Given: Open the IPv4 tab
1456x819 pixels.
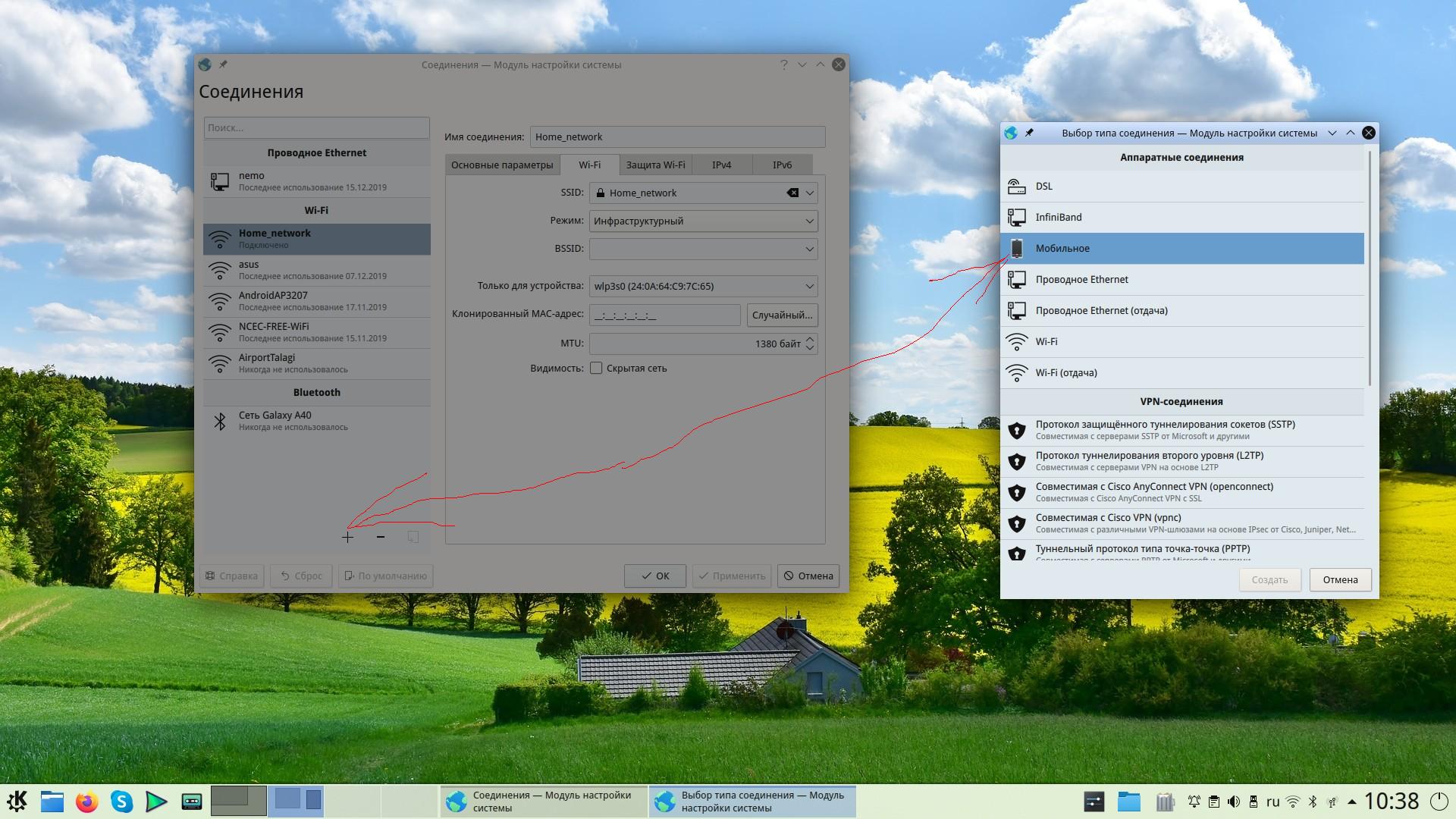Looking at the screenshot, I should click(721, 165).
